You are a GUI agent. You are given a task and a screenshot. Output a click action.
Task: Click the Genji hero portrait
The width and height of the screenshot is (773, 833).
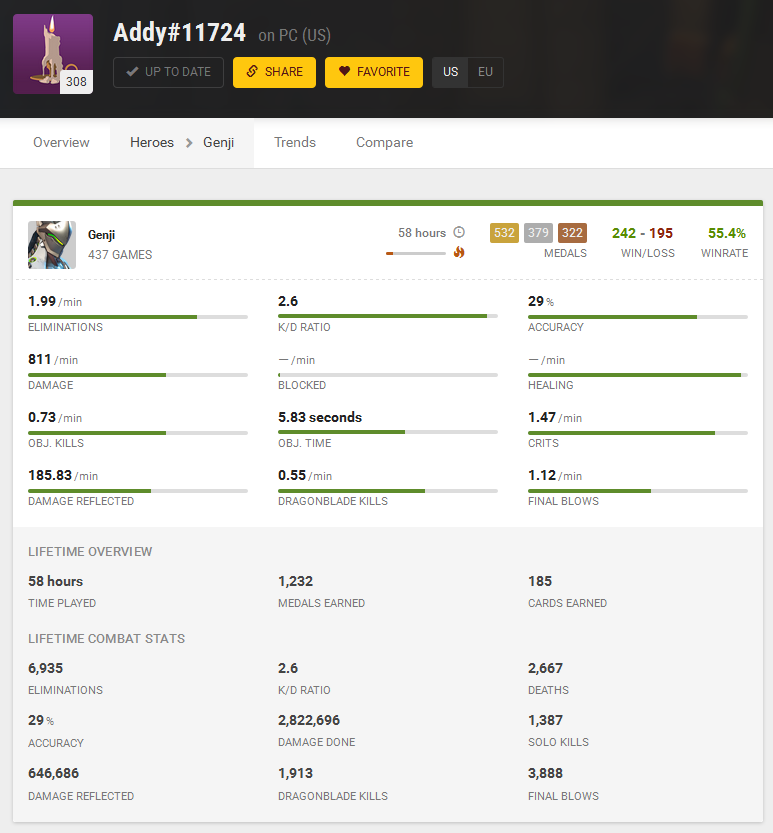(52, 245)
